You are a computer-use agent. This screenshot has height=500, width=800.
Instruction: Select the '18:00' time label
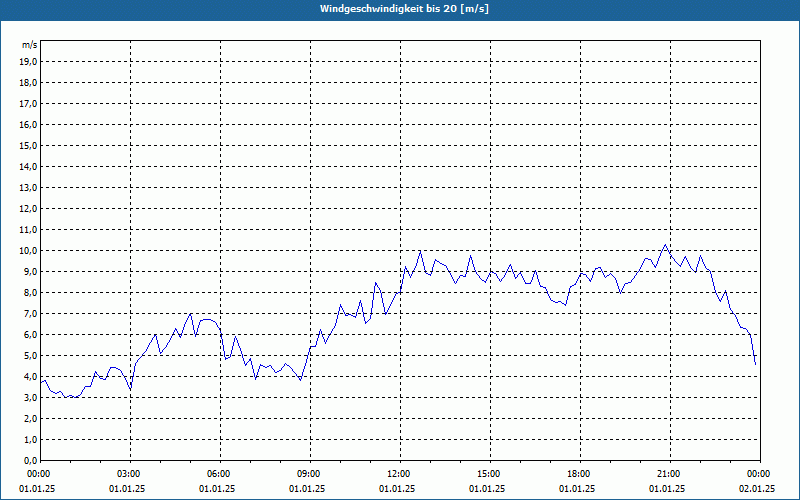[581, 474]
